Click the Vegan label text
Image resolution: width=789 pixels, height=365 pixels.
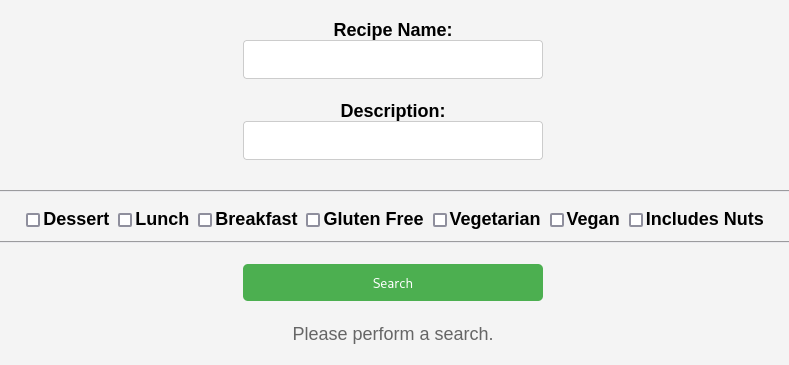click(593, 219)
